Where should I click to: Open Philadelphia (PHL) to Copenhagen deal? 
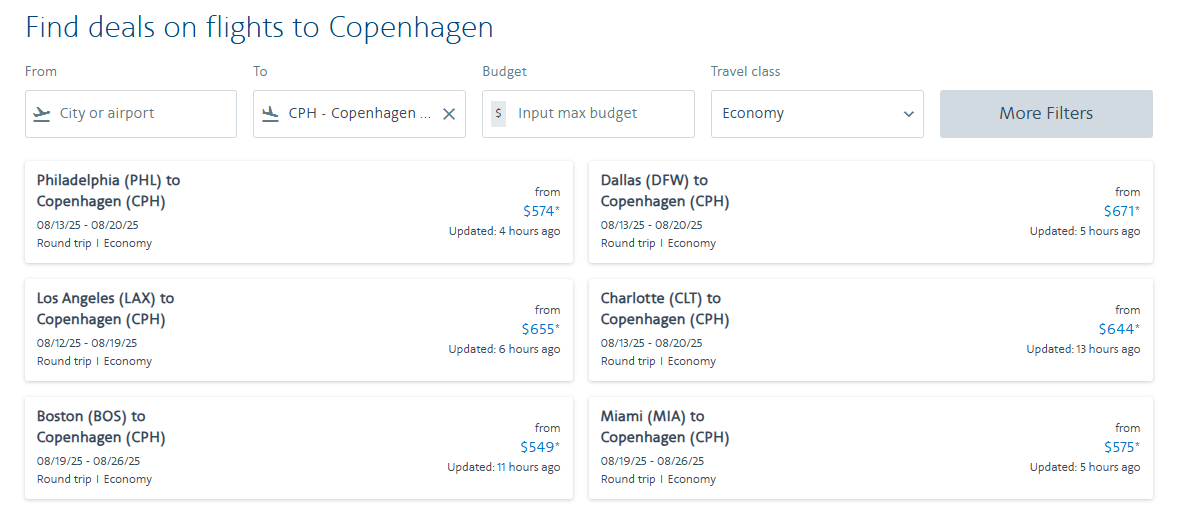pyautogui.click(x=299, y=212)
